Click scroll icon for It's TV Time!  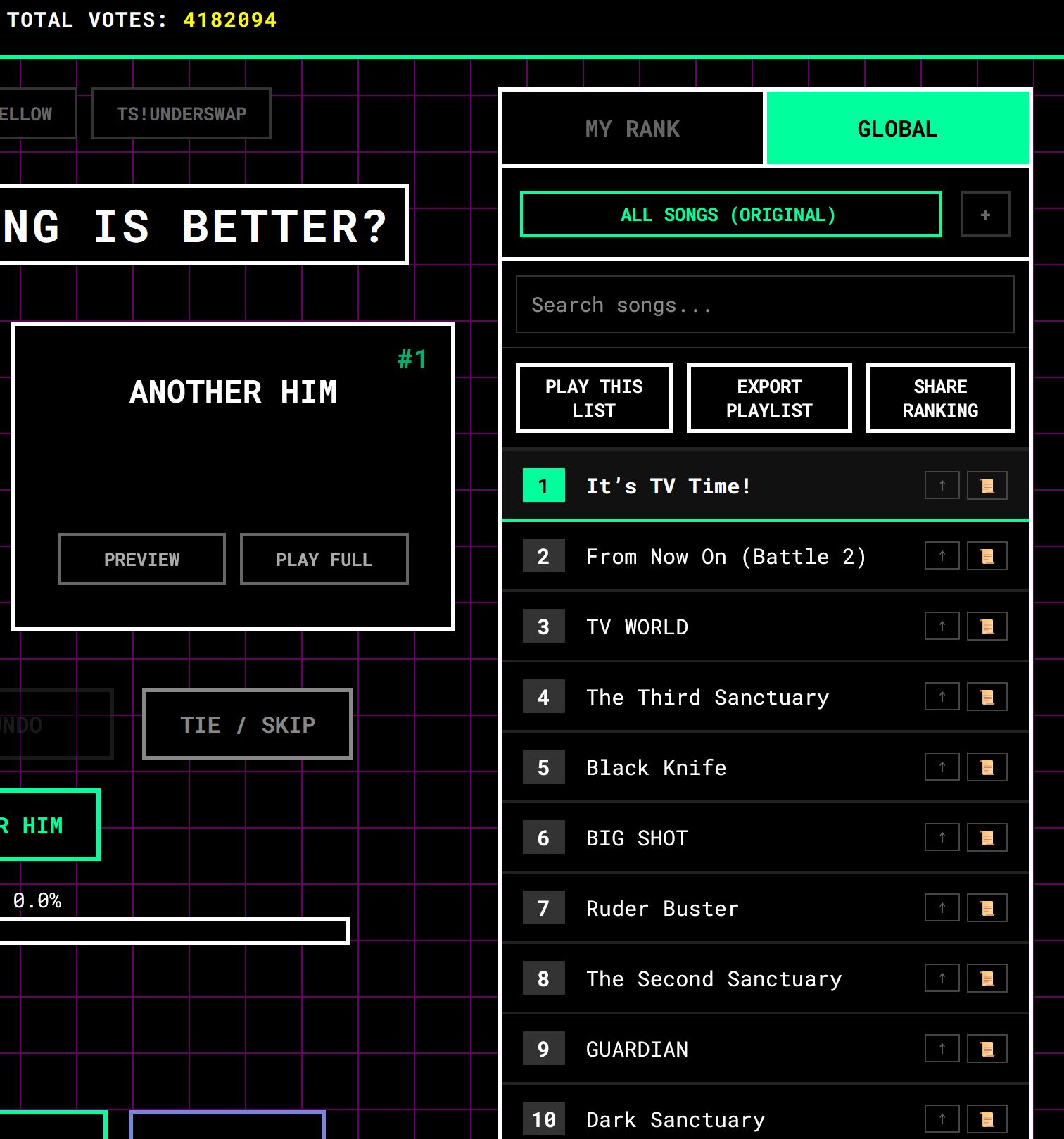987,486
